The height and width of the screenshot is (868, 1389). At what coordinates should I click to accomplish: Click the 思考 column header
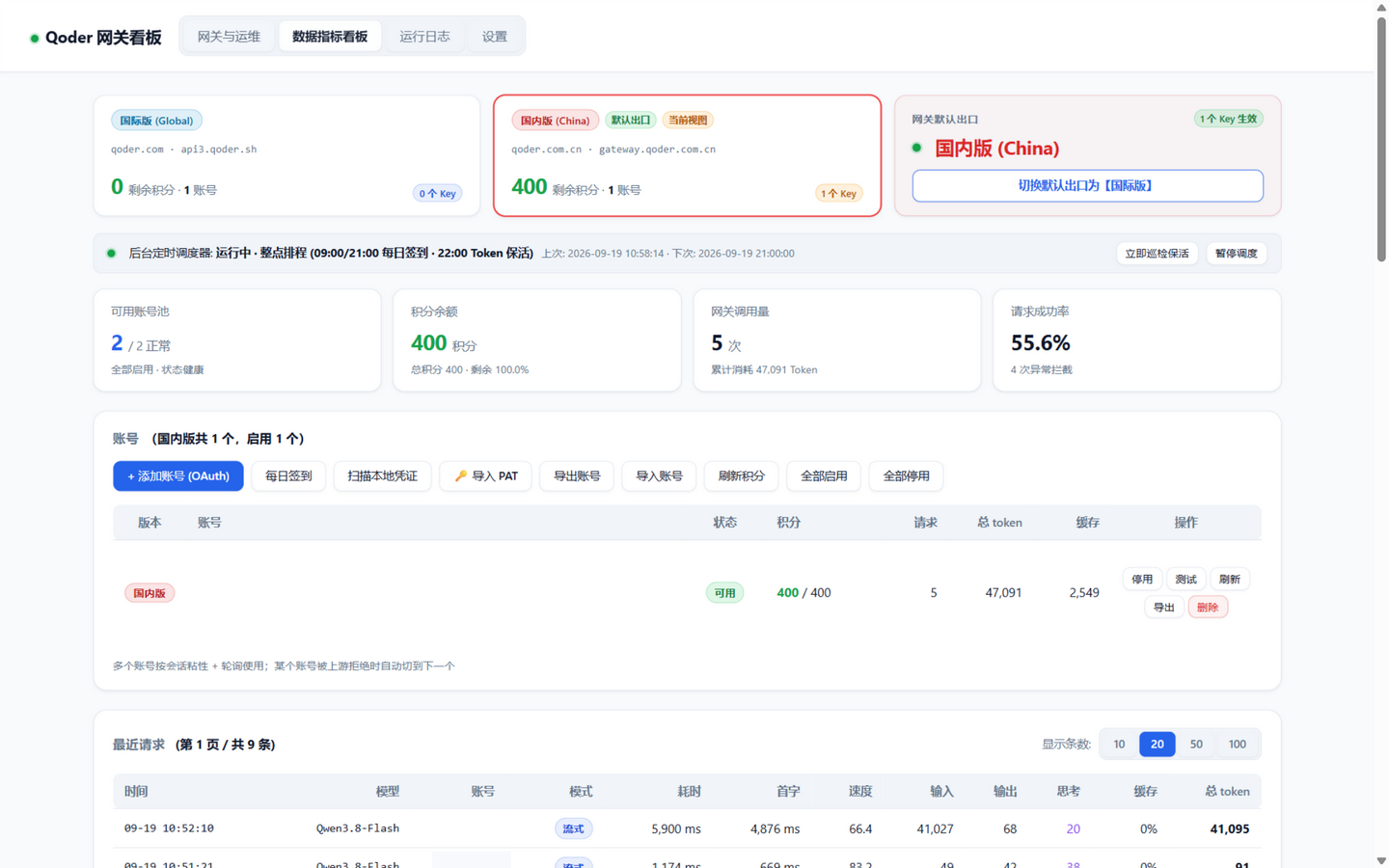tap(1068, 792)
